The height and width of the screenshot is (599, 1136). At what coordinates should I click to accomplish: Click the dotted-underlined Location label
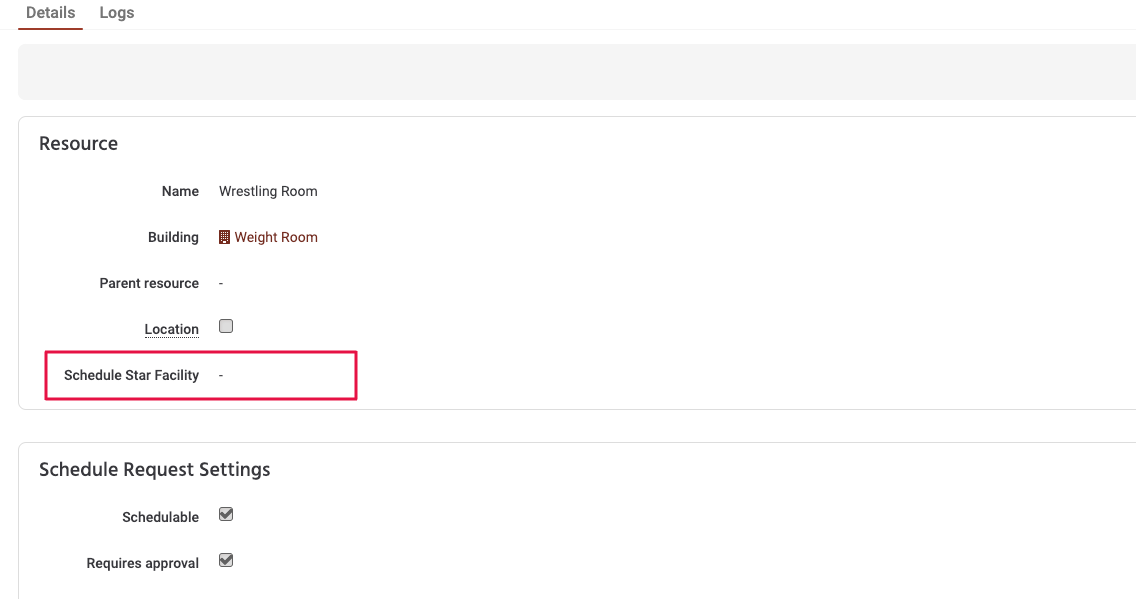(x=171, y=329)
